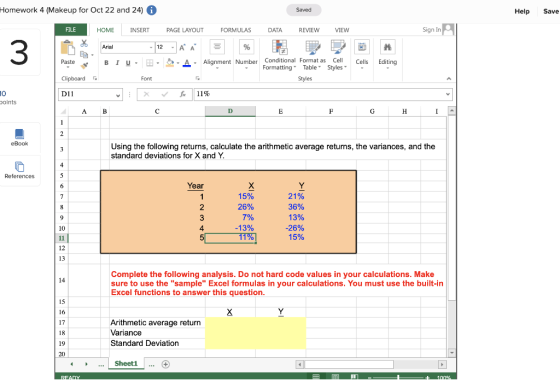
Task: Switch to the HOME tab
Action: (105, 30)
